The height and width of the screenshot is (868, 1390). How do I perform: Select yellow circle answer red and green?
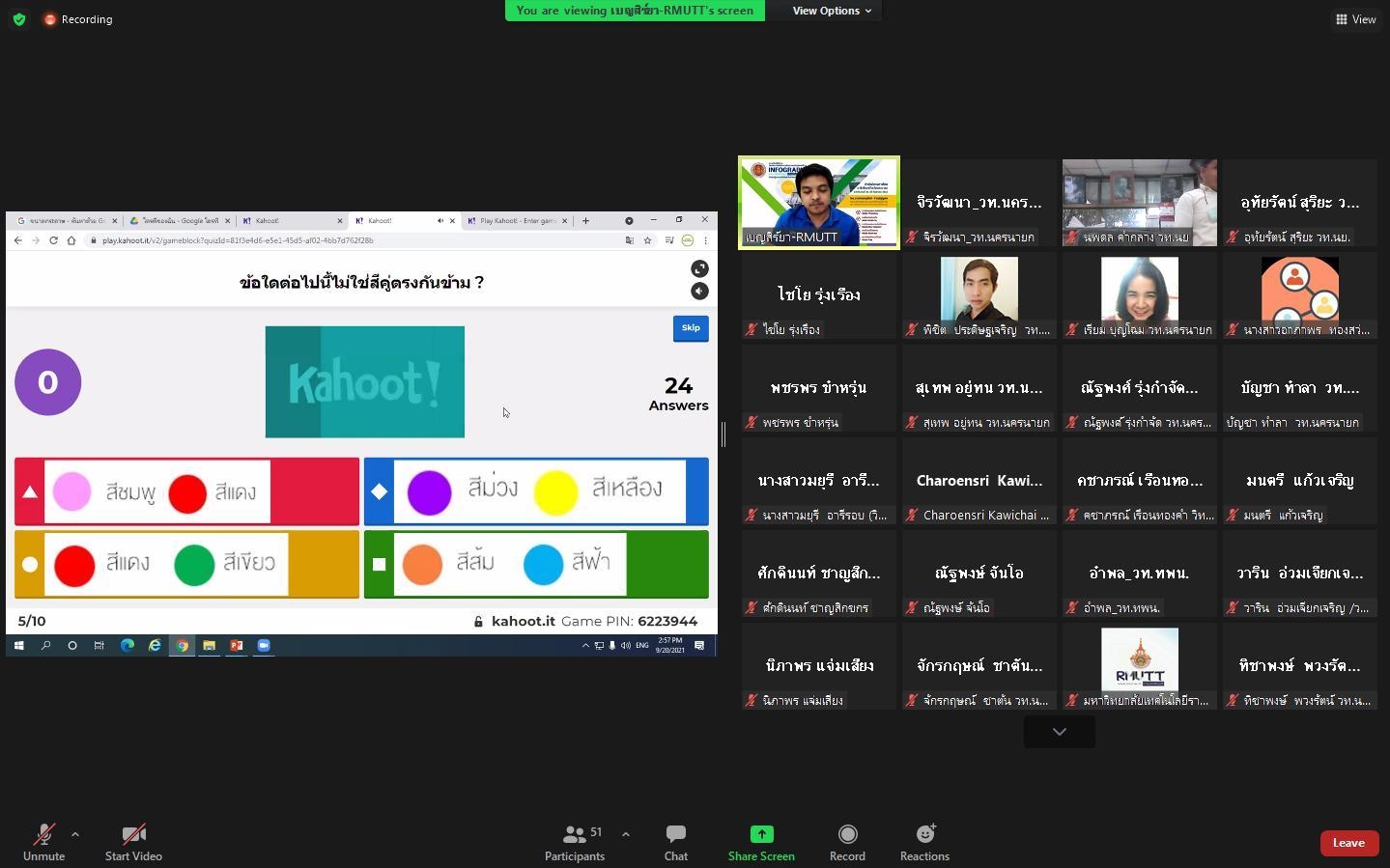186,565
